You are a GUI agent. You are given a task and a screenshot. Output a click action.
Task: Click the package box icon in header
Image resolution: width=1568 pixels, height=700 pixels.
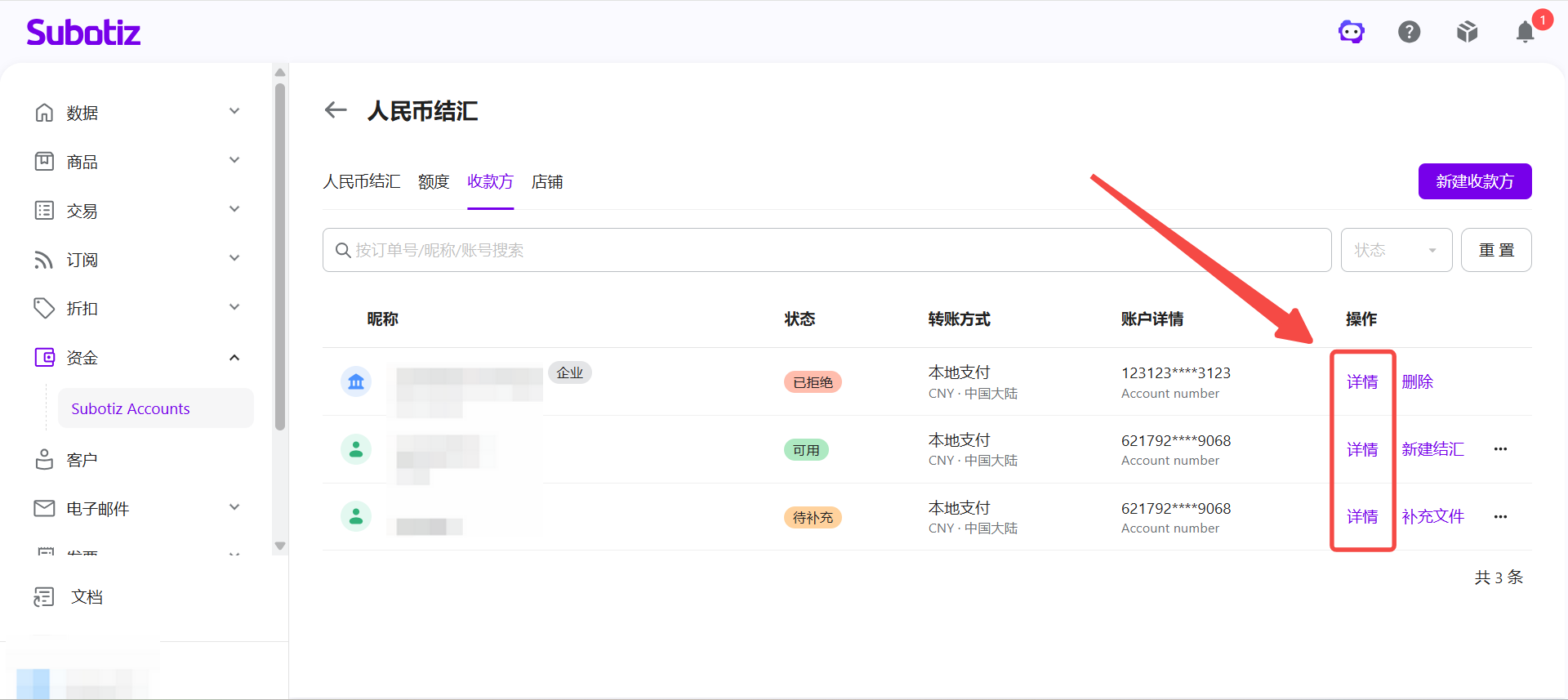1468,32
